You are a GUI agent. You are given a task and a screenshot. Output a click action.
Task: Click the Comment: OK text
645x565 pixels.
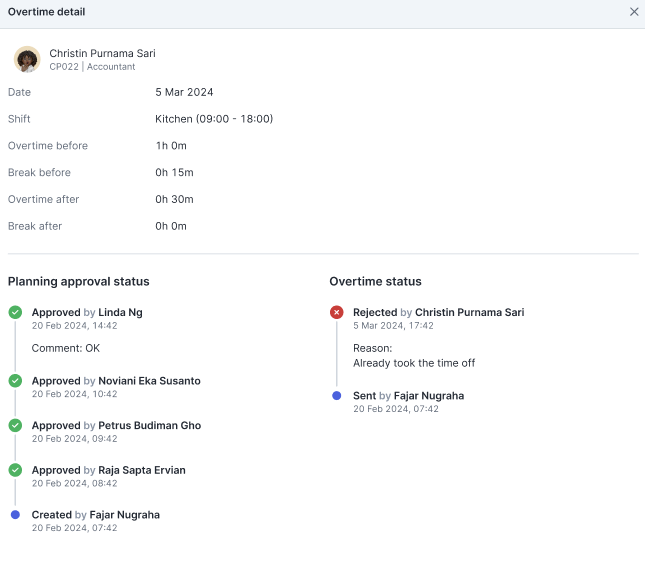point(66,348)
